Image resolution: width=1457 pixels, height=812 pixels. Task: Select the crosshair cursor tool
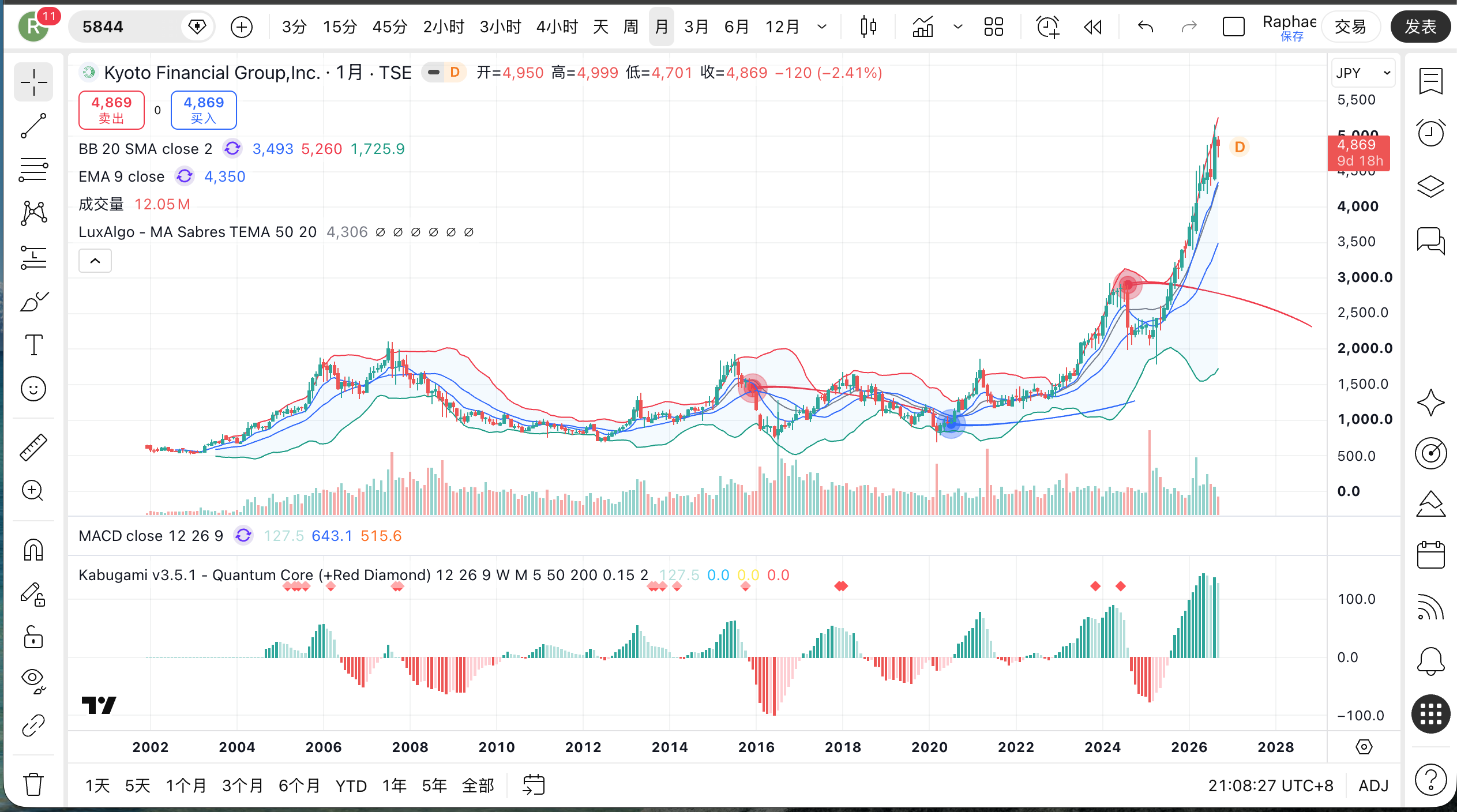coord(33,82)
